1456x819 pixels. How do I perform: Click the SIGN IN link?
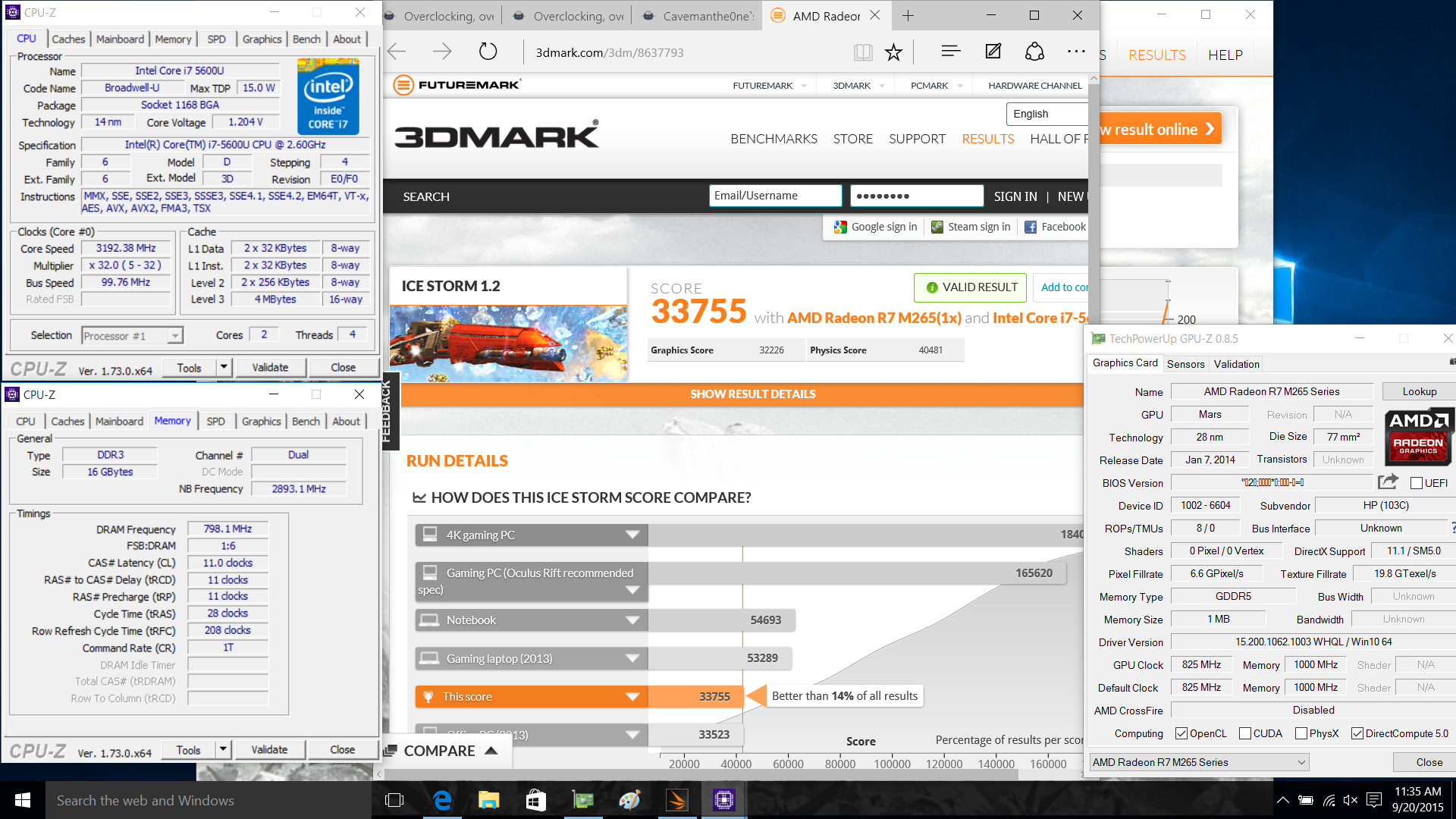1015,196
